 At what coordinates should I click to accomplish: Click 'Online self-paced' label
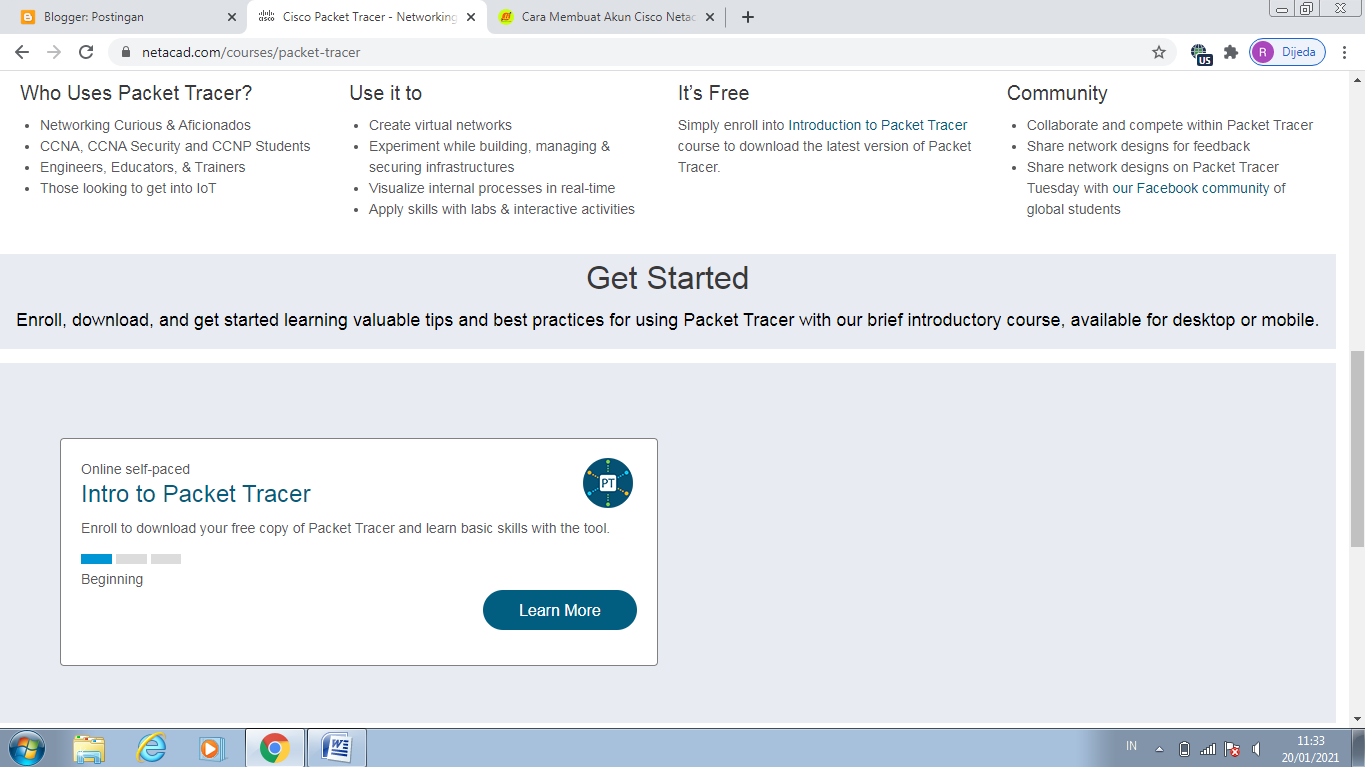pyautogui.click(x=135, y=469)
